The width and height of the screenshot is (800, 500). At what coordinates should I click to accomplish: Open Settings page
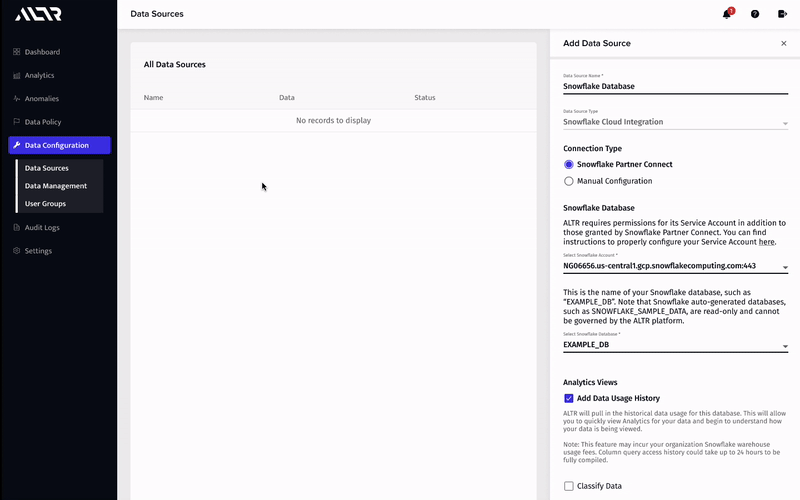pyautogui.click(x=38, y=251)
